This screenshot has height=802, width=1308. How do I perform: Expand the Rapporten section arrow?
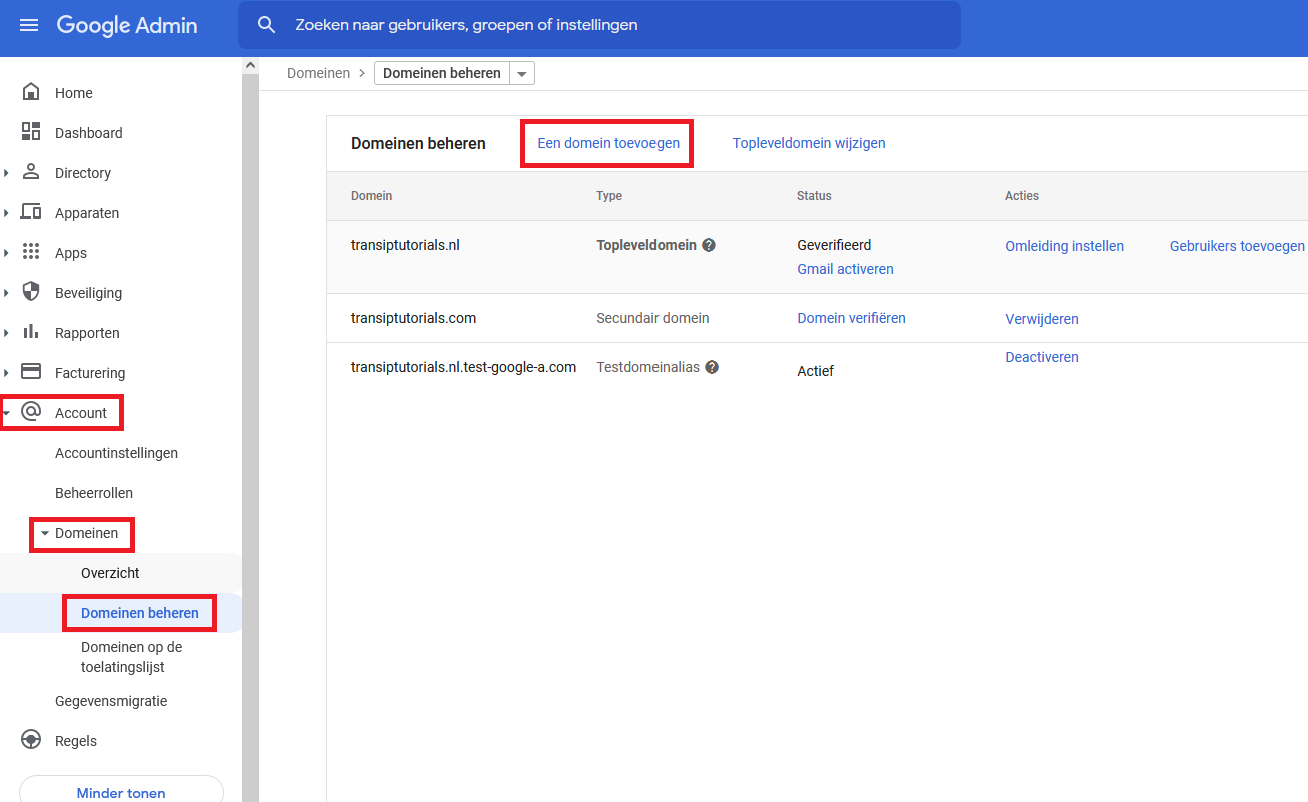[6, 333]
